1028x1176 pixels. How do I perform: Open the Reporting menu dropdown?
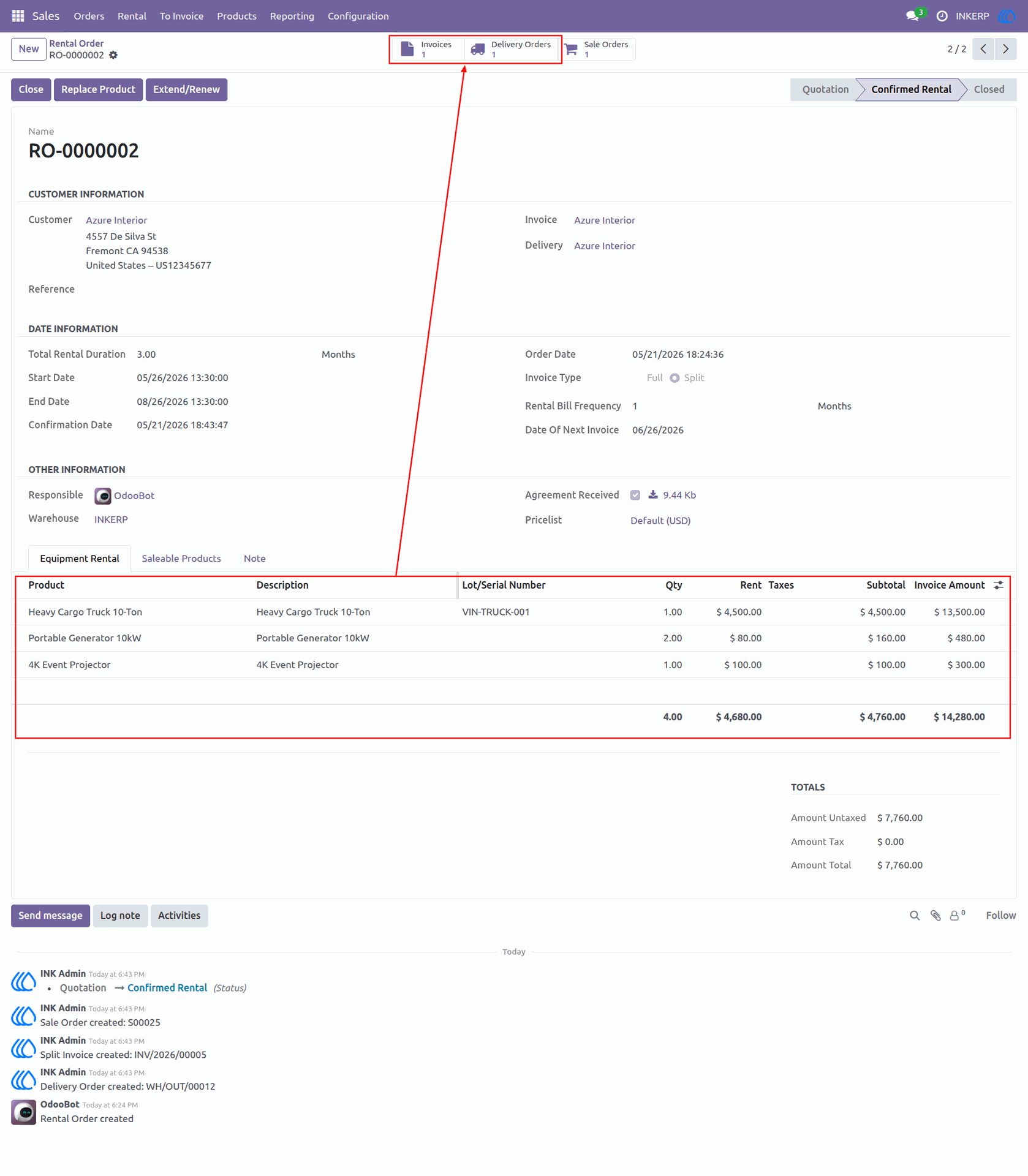pyautogui.click(x=292, y=16)
